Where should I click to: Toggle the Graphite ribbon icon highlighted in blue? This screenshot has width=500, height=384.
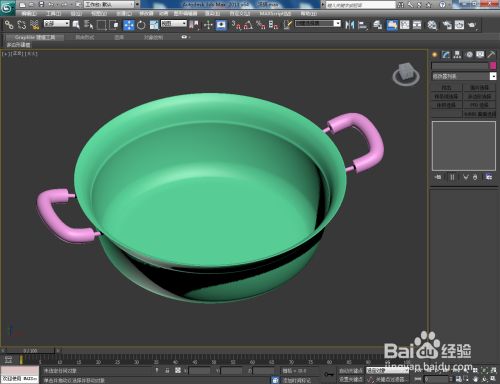(392, 25)
